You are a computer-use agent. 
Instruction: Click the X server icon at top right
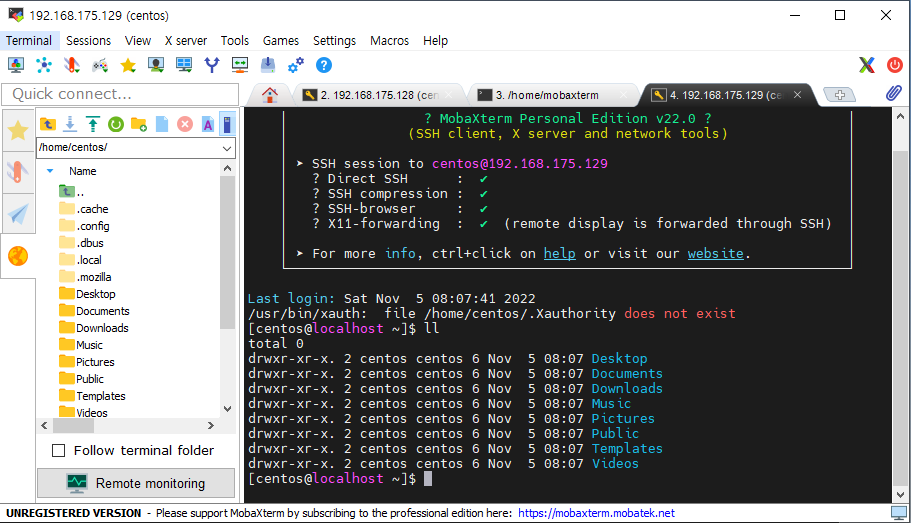coord(867,65)
